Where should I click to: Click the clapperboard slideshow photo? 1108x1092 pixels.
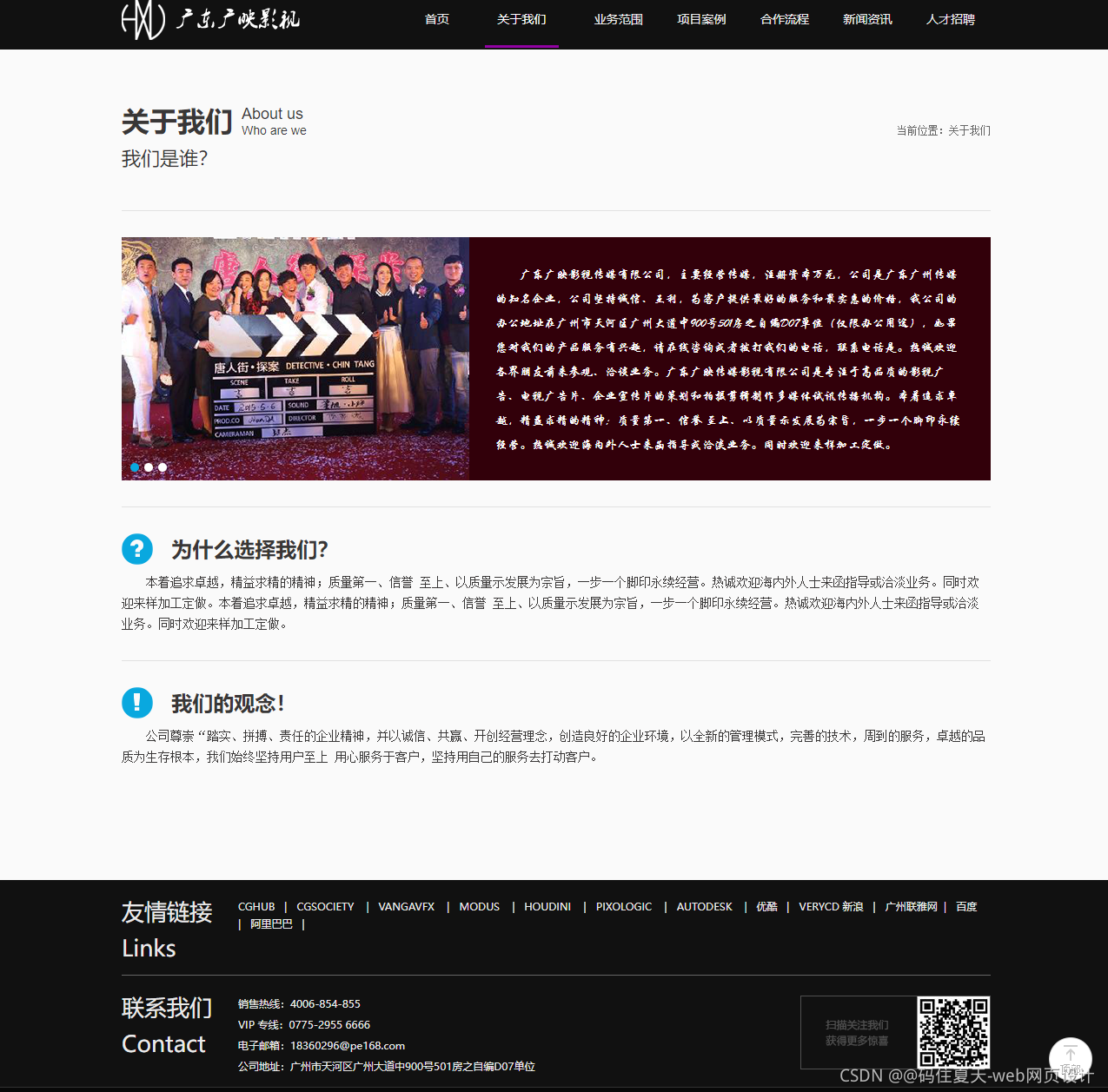[295, 359]
